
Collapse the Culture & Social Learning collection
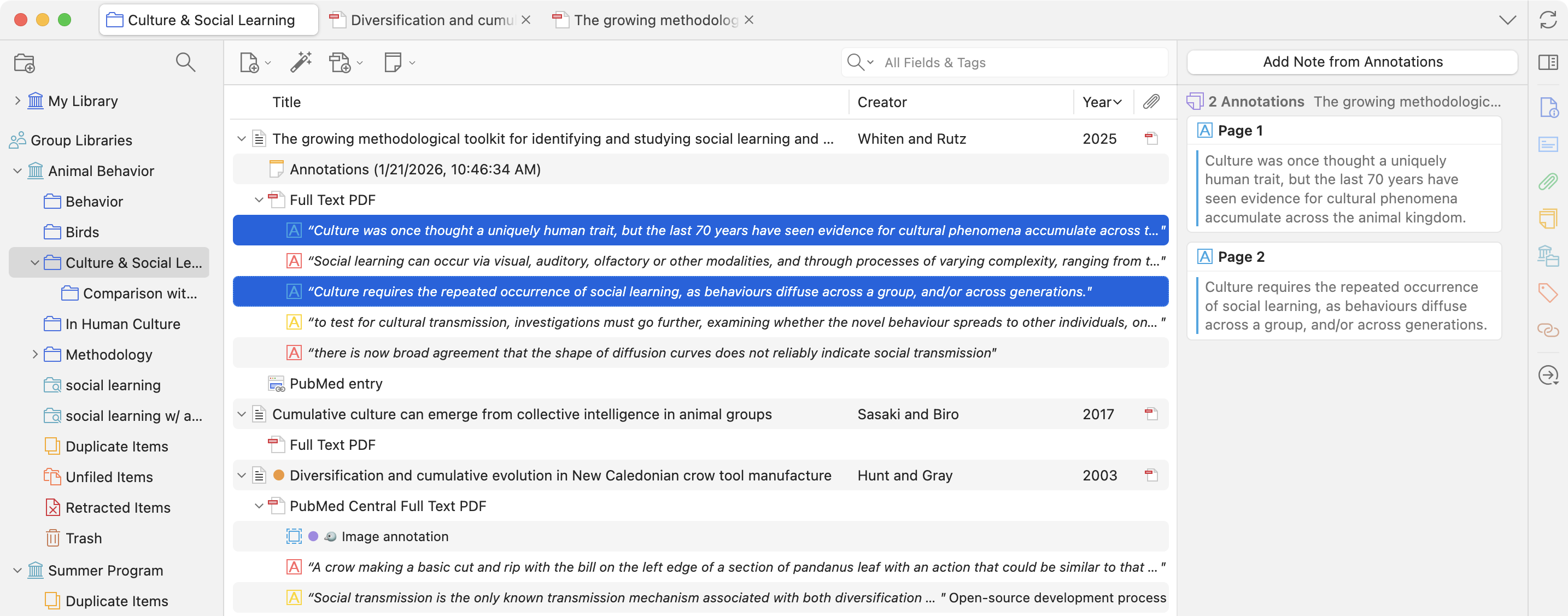pyautogui.click(x=34, y=263)
